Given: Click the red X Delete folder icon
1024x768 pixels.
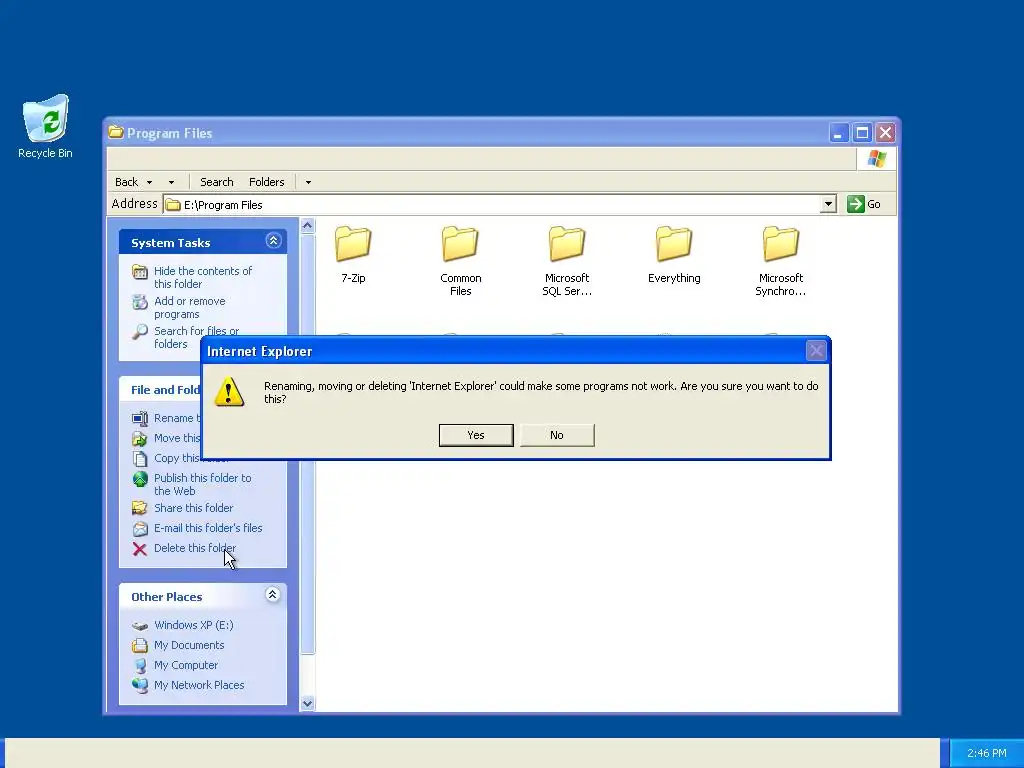Looking at the screenshot, I should coord(140,549).
